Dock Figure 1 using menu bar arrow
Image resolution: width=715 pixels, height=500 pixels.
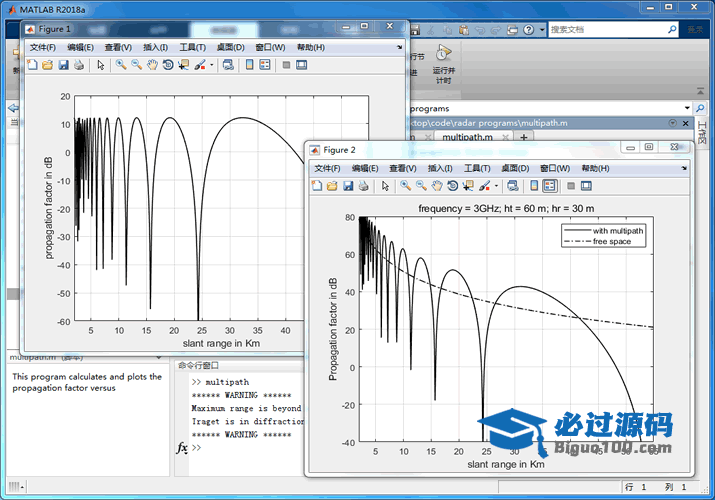[x=399, y=47]
